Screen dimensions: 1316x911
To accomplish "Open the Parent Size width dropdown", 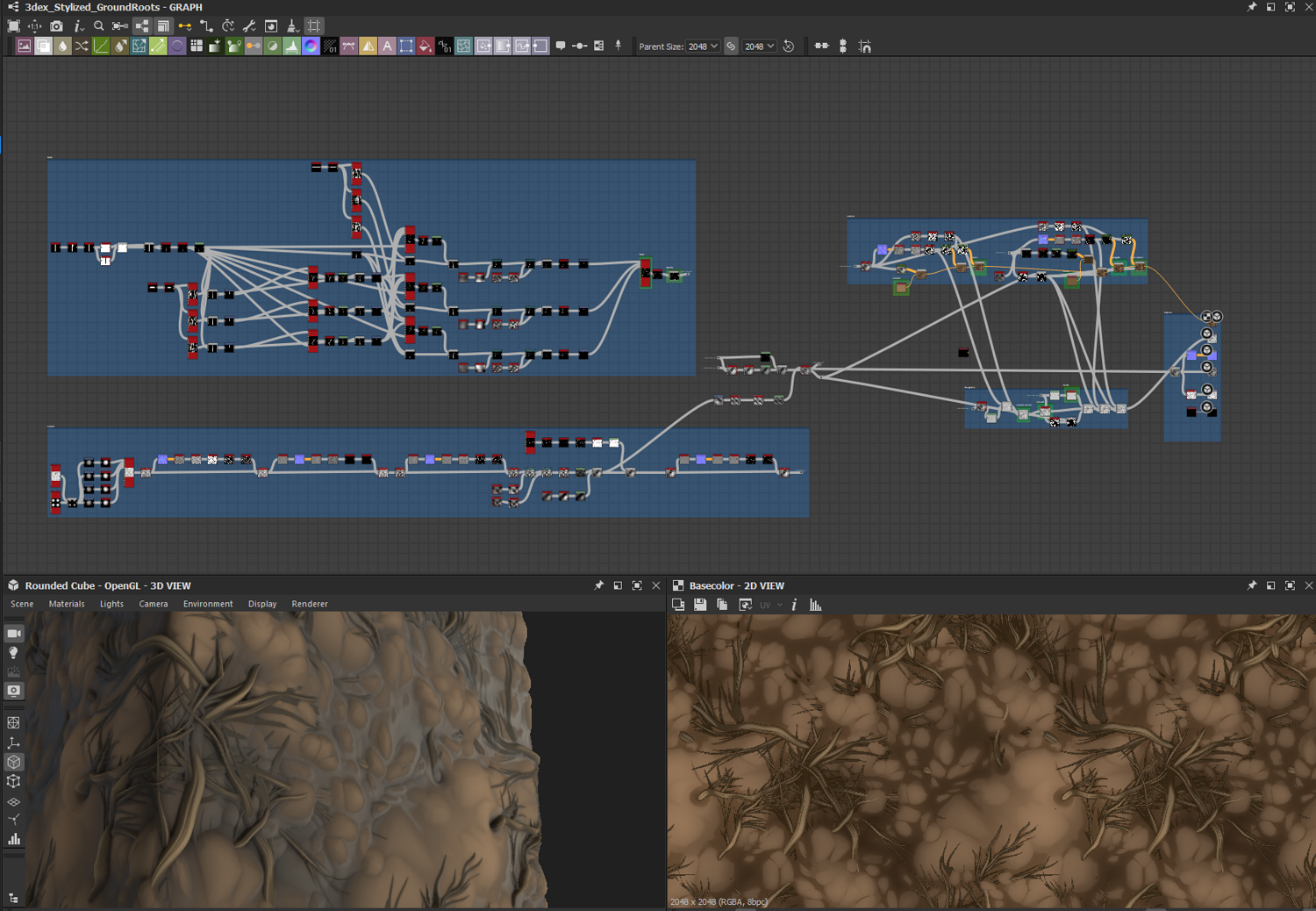I will click(x=703, y=47).
